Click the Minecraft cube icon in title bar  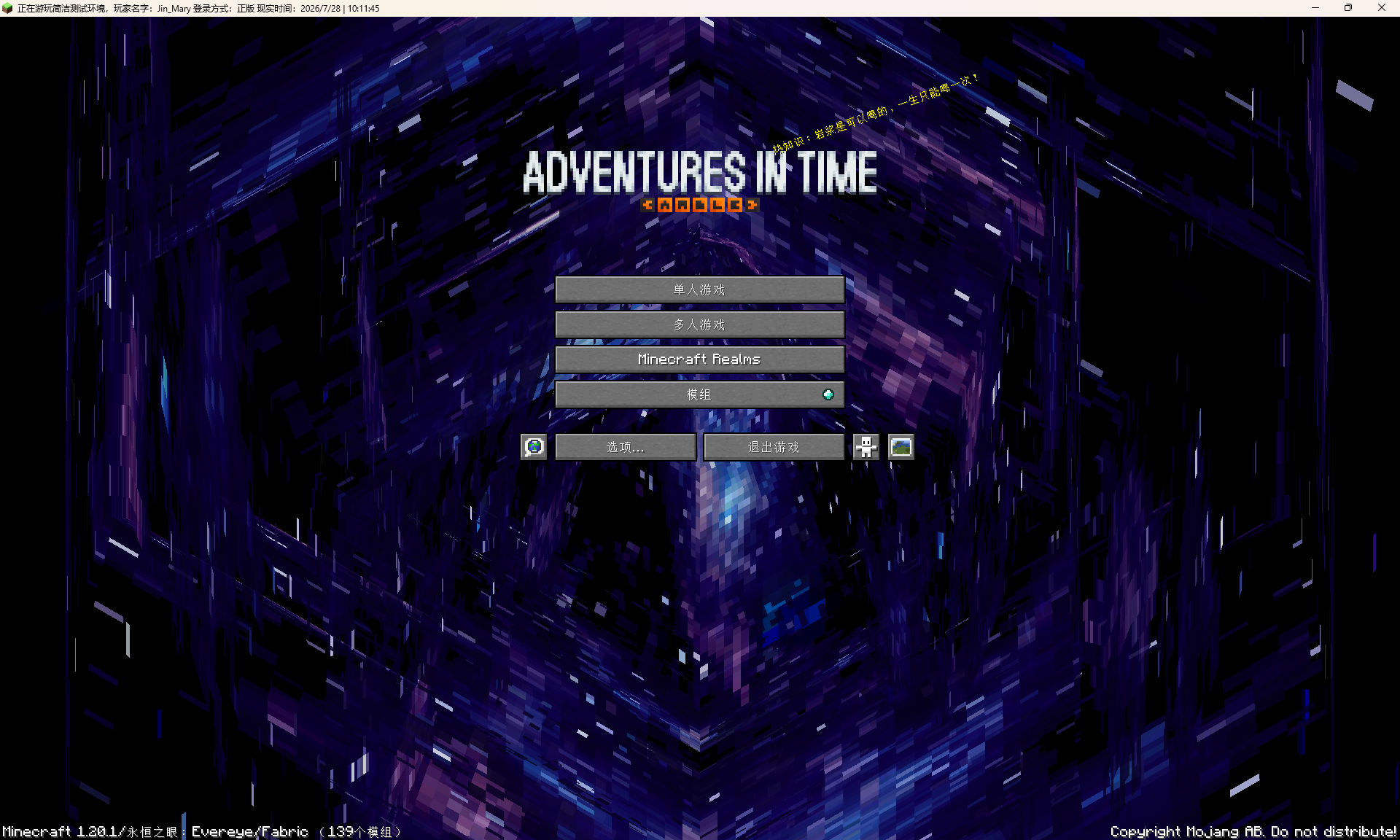[7, 8]
